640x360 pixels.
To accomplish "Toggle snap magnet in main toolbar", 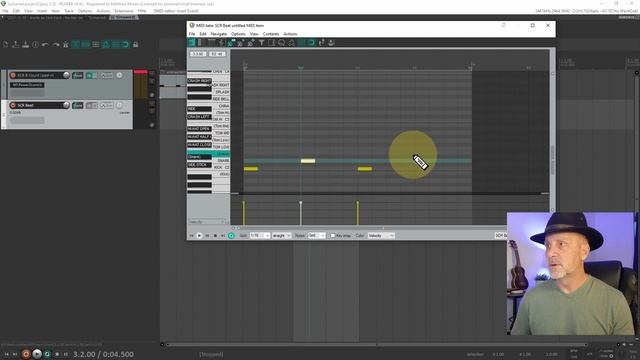I will 125,44.
